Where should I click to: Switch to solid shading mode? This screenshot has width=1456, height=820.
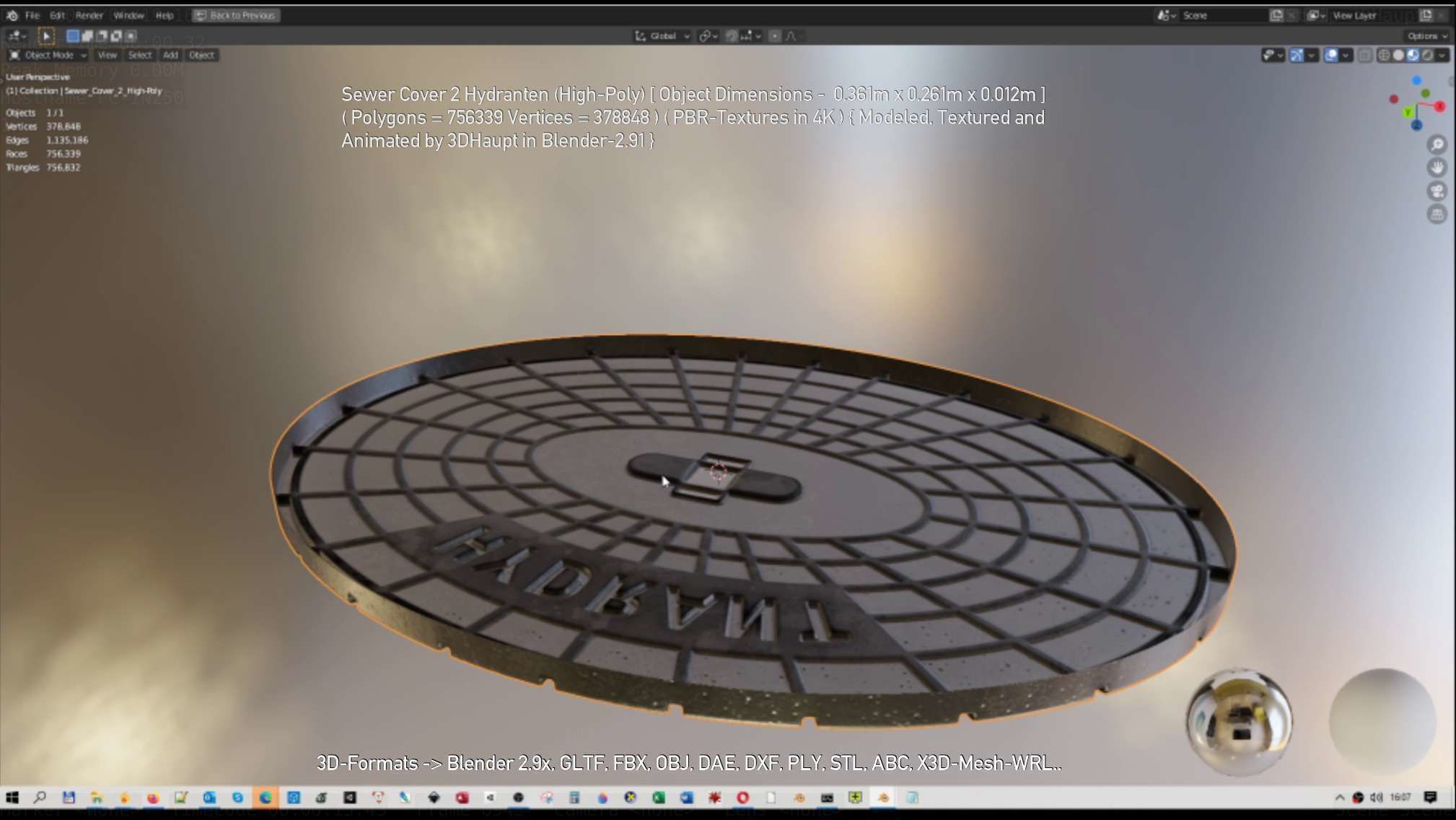tap(1398, 55)
